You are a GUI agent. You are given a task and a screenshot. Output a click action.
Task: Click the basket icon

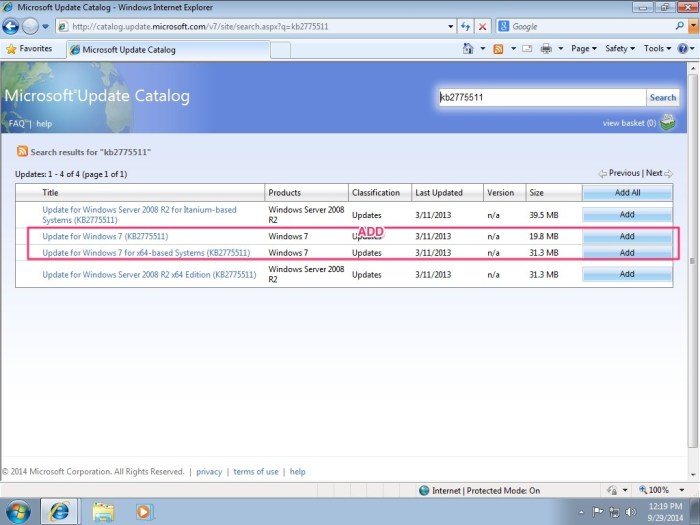[668, 122]
